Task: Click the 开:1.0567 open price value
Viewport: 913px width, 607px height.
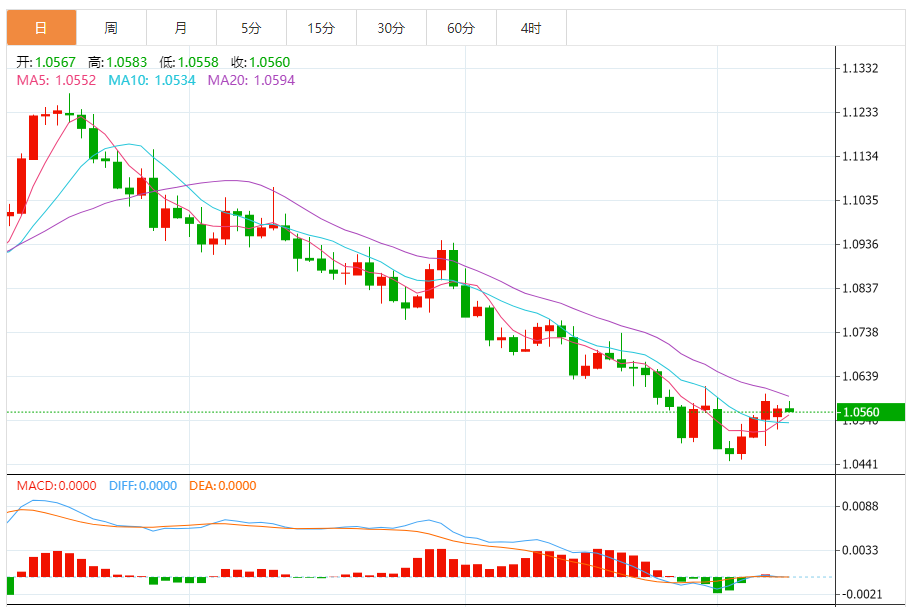Action: click(46, 62)
